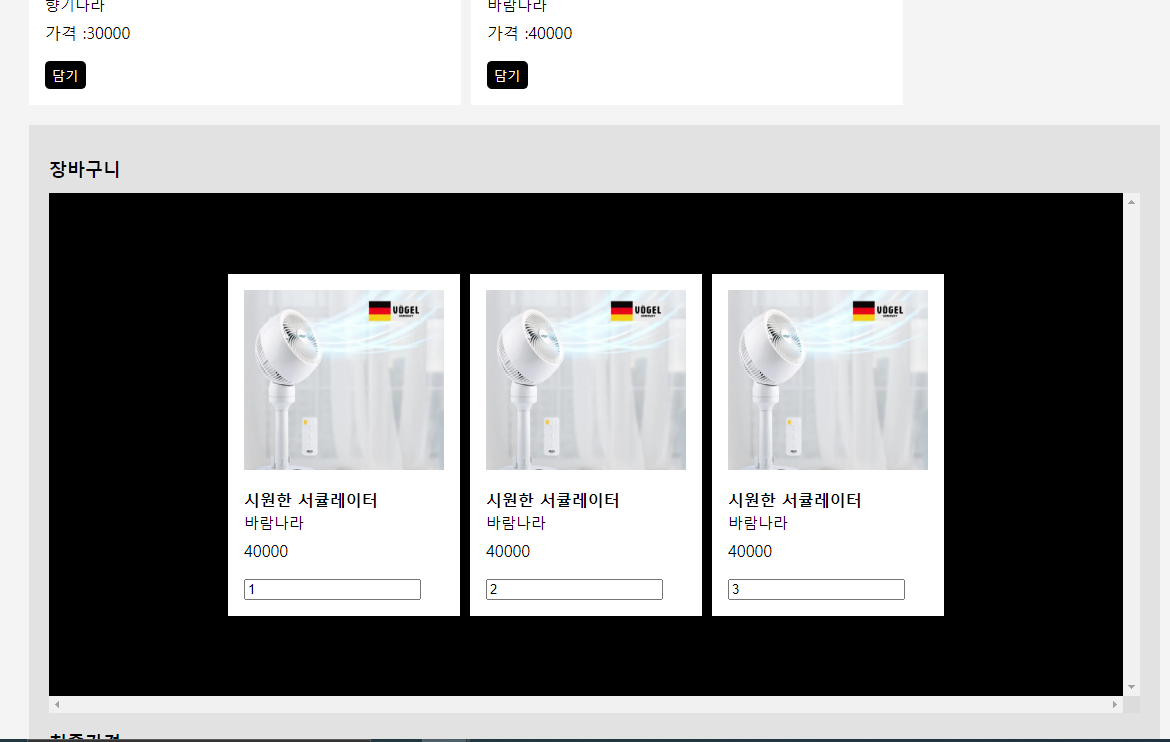Click the 장바구니 heading
This screenshot has height=742, width=1170.
point(84,169)
